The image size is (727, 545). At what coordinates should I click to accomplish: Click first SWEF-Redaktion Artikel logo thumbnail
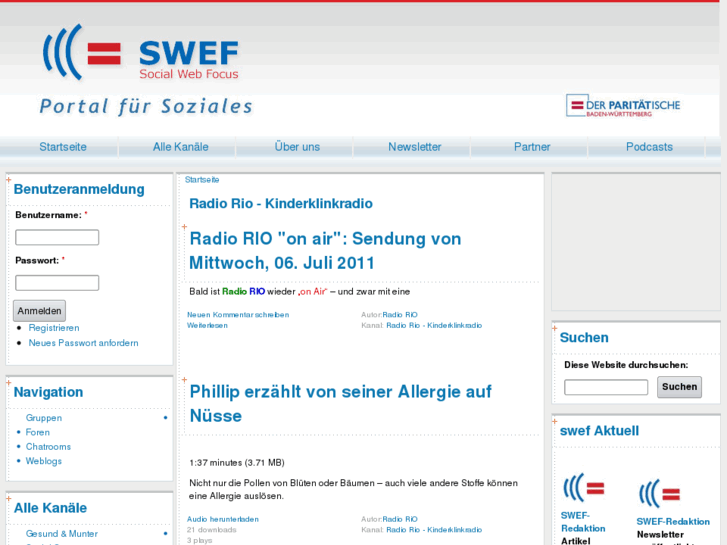click(x=584, y=488)
